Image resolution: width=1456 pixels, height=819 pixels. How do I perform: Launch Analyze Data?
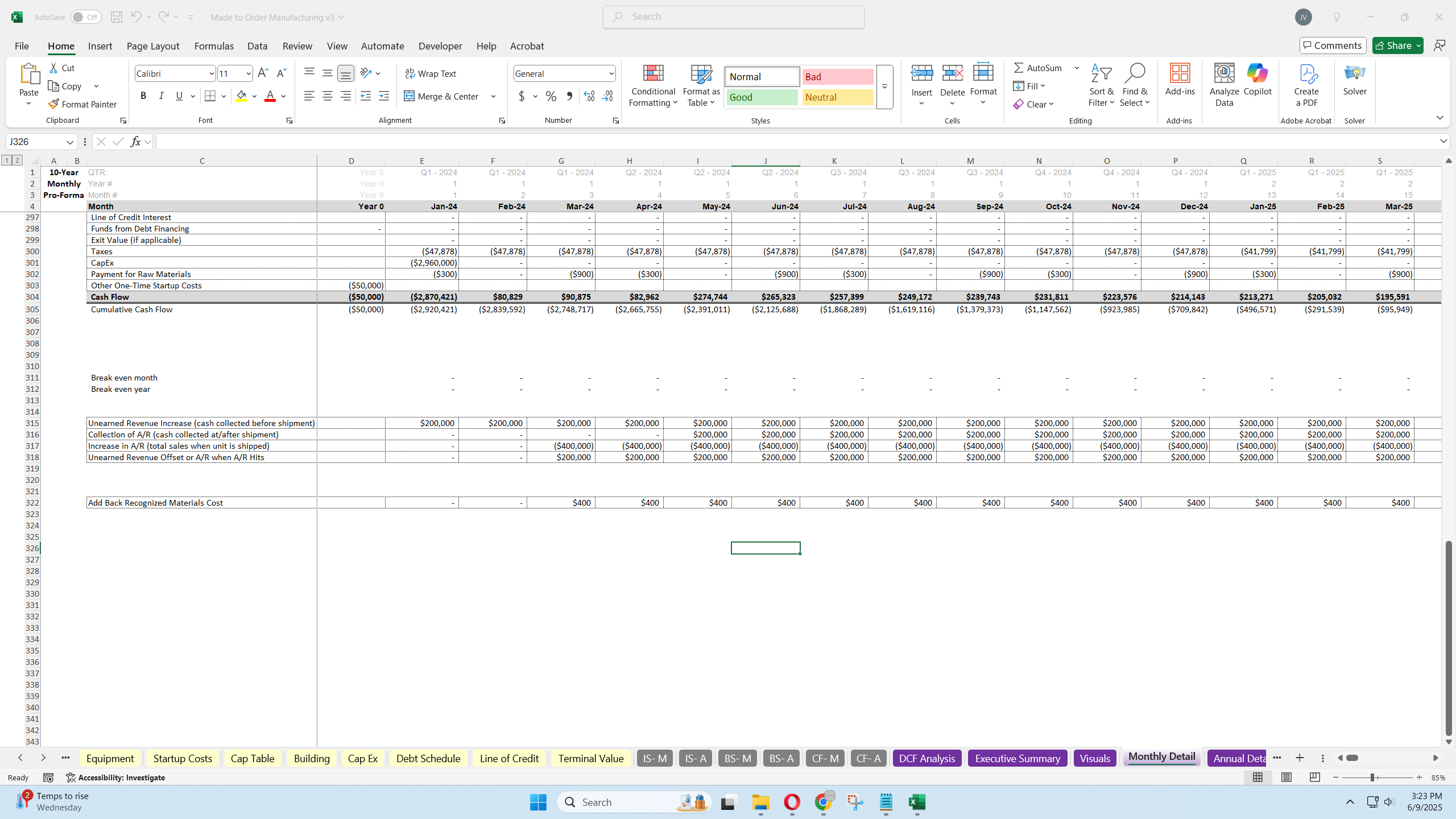(x=1223, y=84)
